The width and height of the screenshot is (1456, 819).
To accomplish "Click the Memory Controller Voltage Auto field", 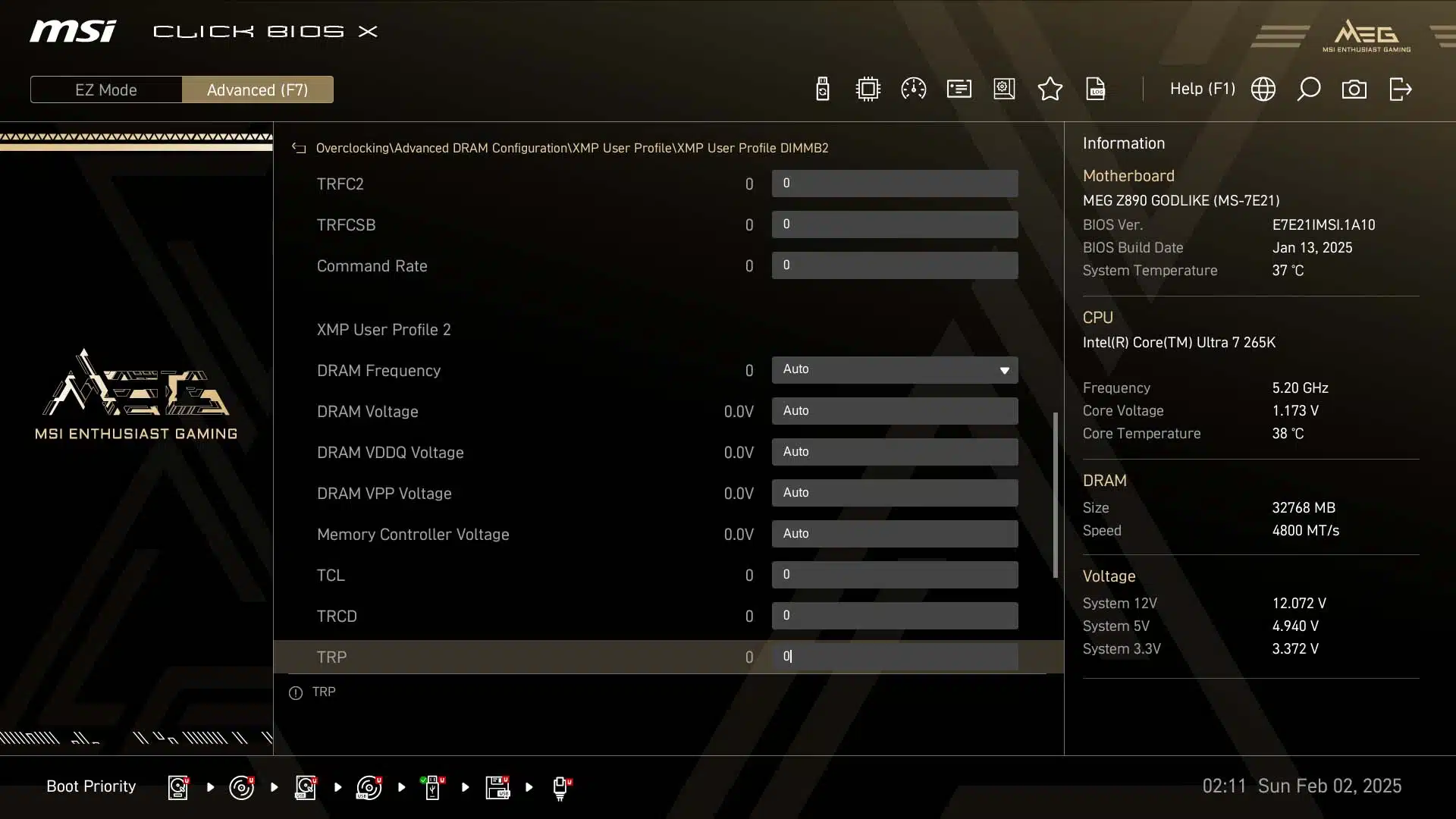I will pos(895,534).
